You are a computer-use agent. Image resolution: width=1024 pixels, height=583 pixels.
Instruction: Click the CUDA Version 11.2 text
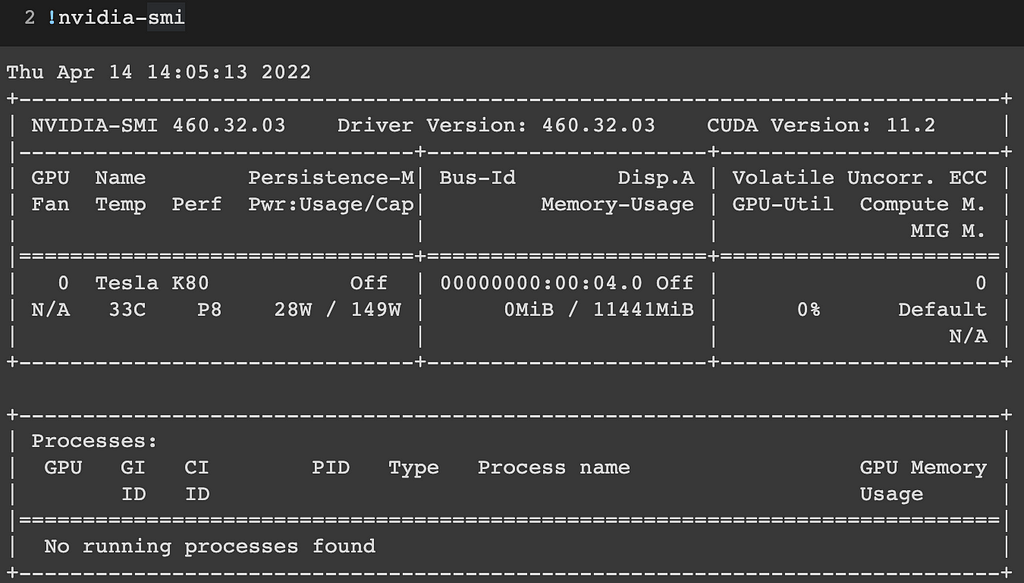click(x=821, y=125)
